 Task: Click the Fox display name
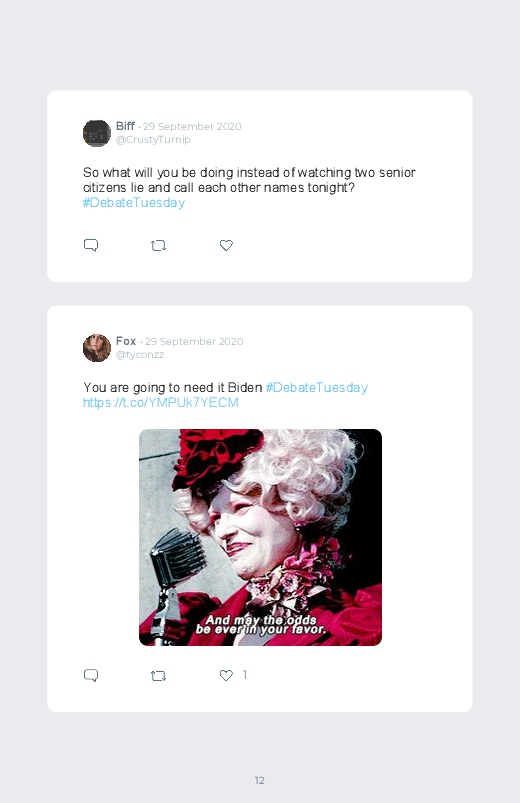[x=126, y=341]
